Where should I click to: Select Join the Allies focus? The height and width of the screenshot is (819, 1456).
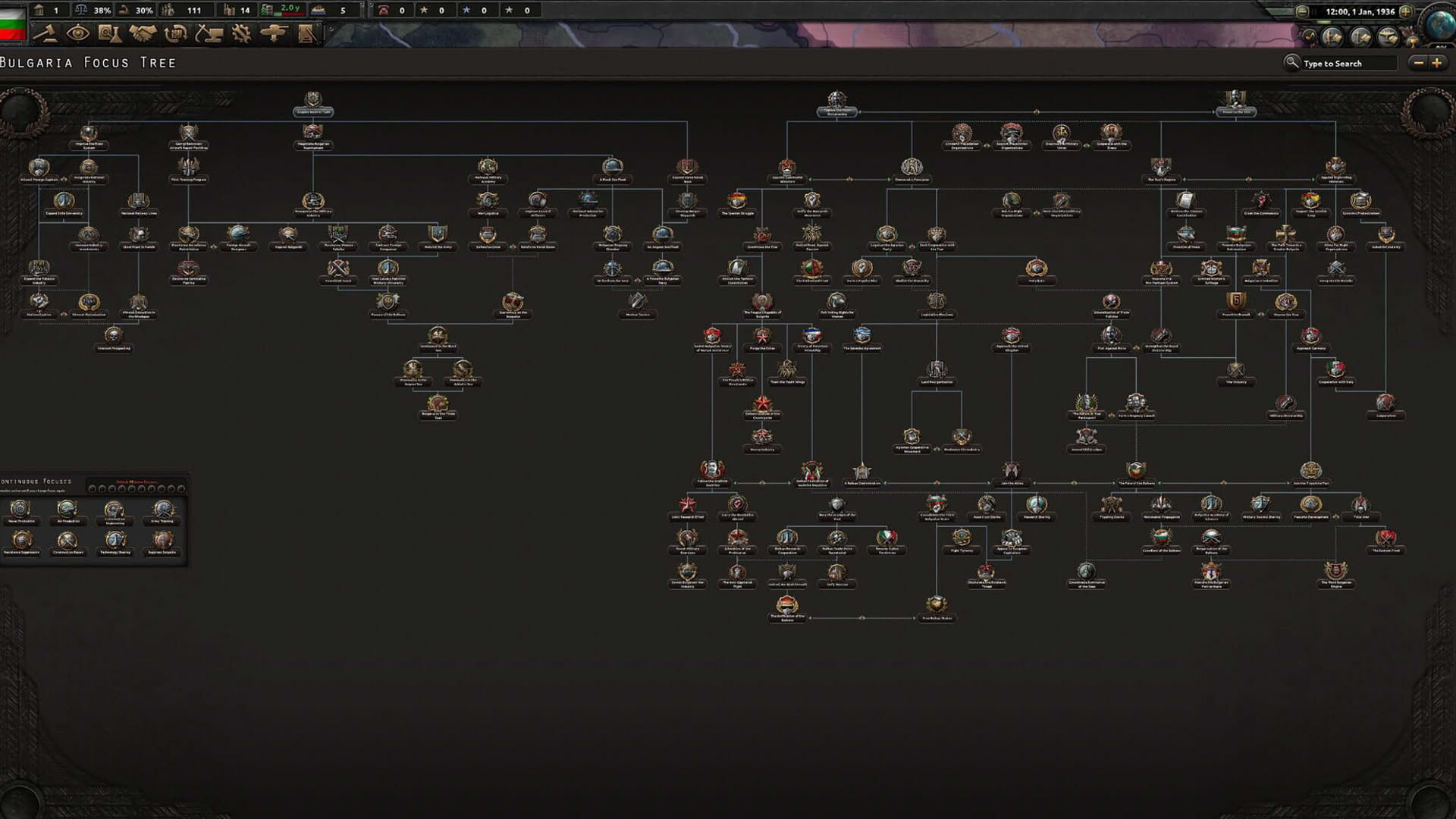(x=1012, y=473)
